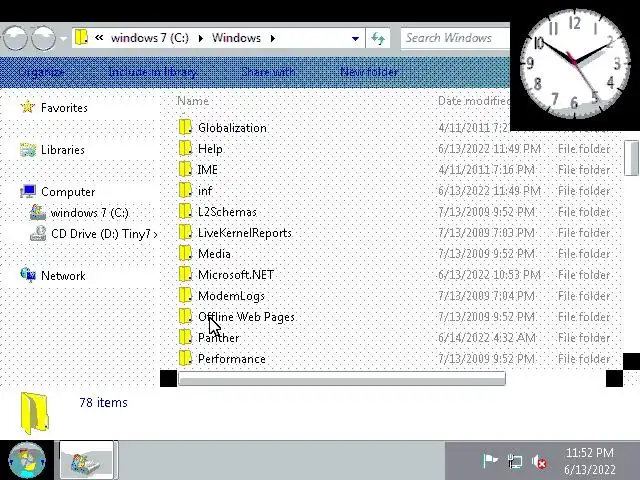Select the inf folder name
The height and width of the screenshot is (480, 640).
click(x=205, y=191)
